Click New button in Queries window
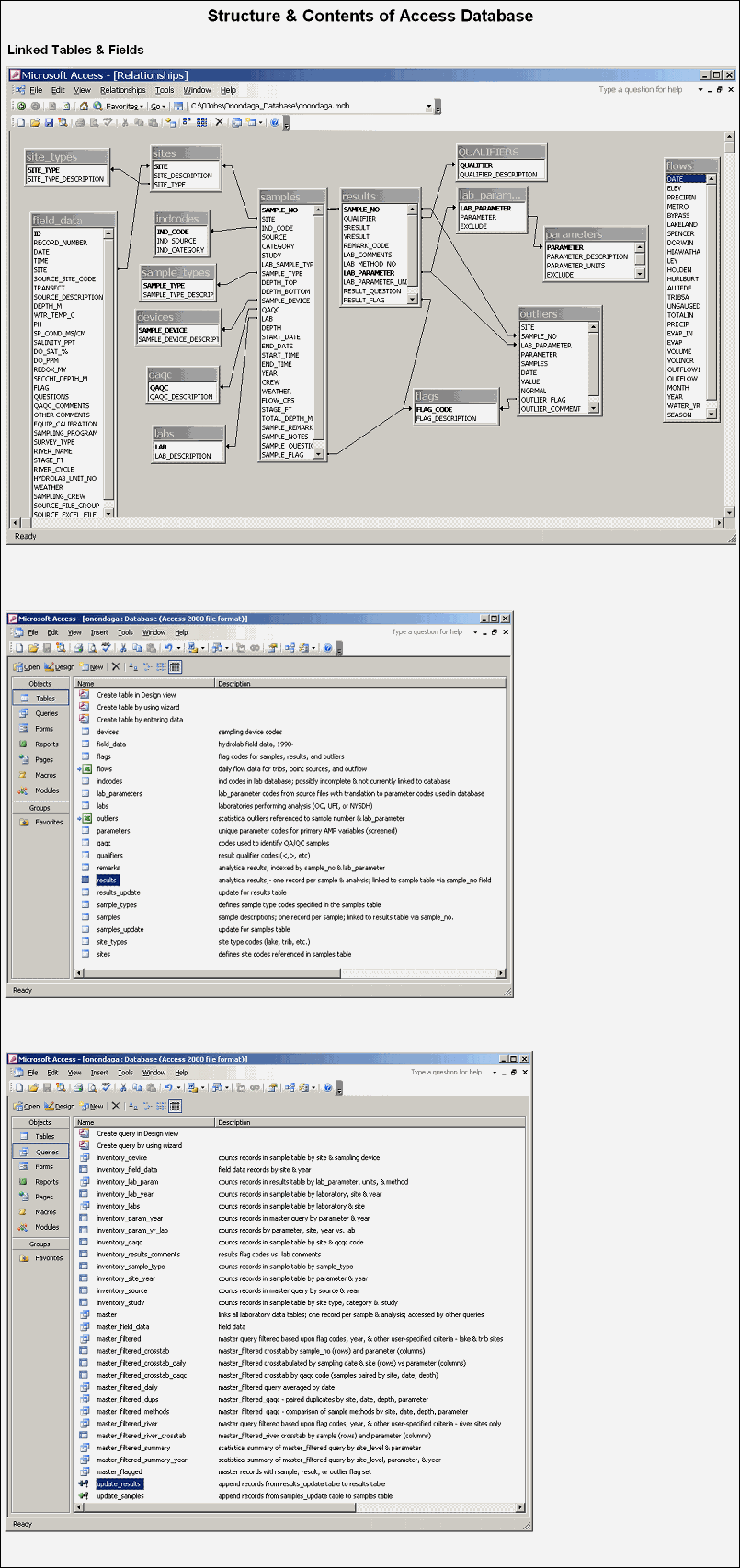The width and height of the screenshot is (740, 1568). (92, 1106)
